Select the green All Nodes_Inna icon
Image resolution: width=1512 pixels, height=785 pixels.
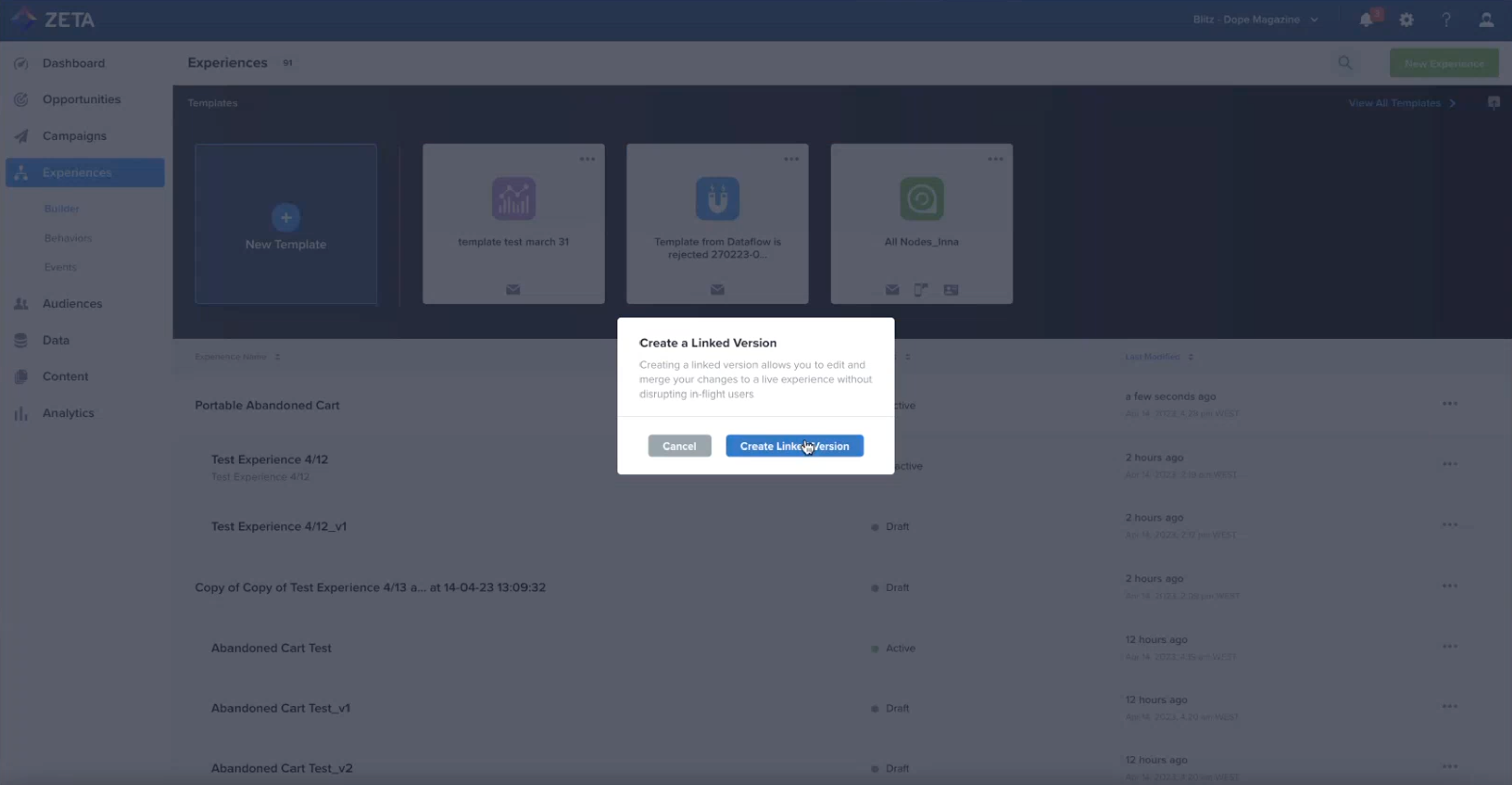(921, 199)
